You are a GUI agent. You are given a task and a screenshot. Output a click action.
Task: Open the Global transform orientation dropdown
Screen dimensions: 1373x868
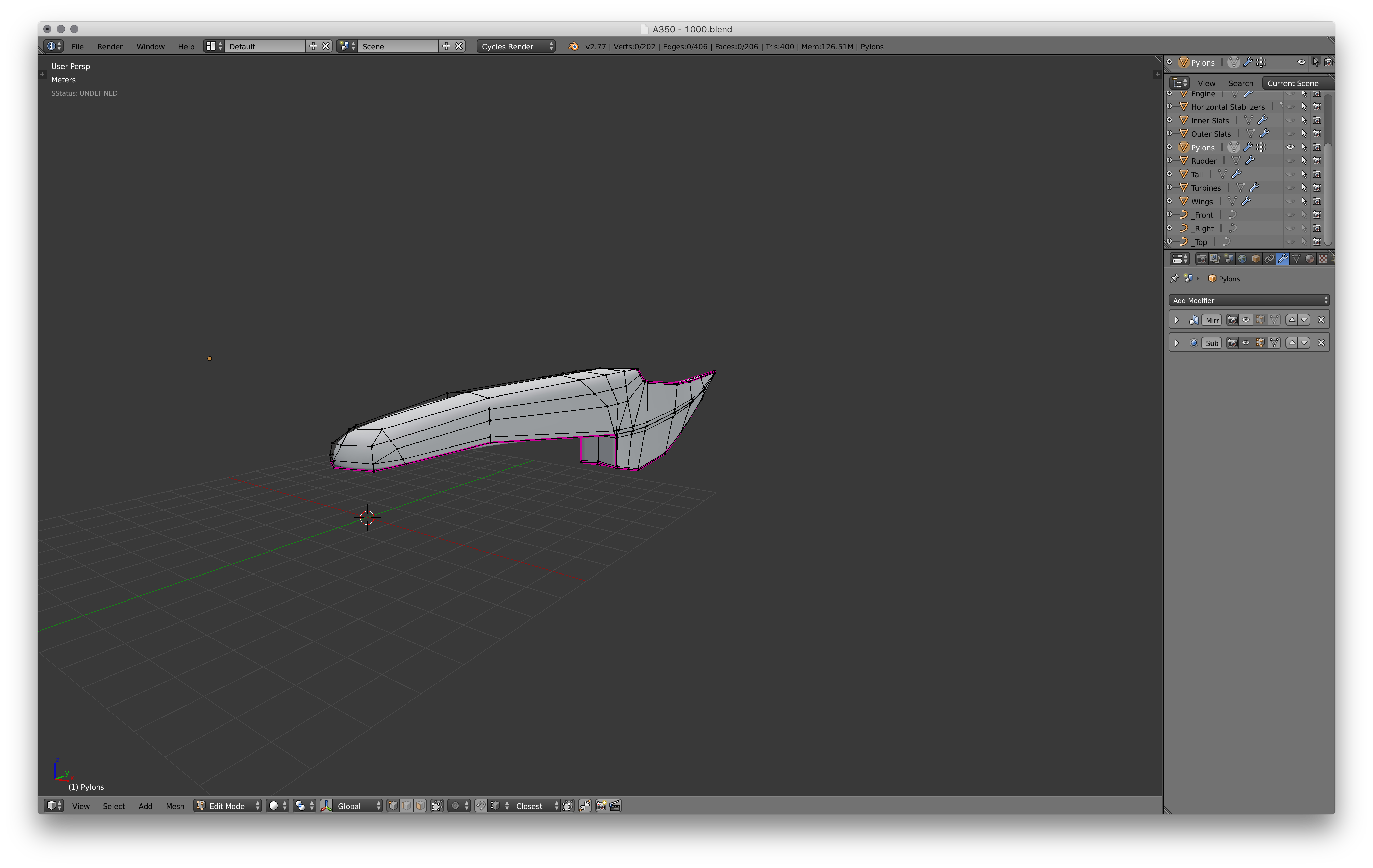(x=357, y=805)
